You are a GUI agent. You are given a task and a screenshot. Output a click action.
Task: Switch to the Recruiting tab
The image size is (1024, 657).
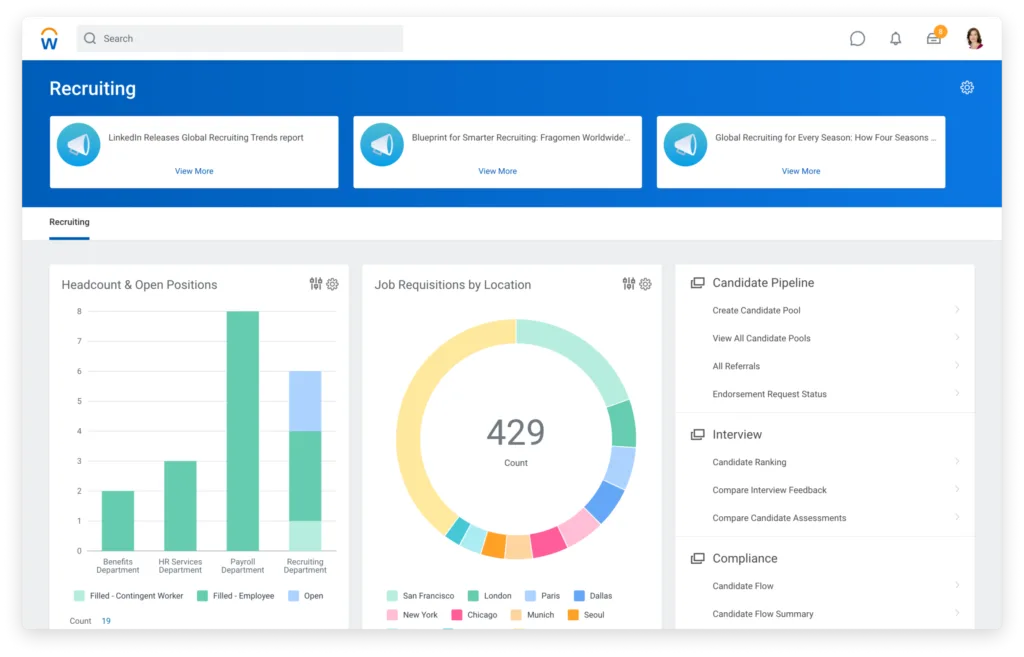(69, 222)
